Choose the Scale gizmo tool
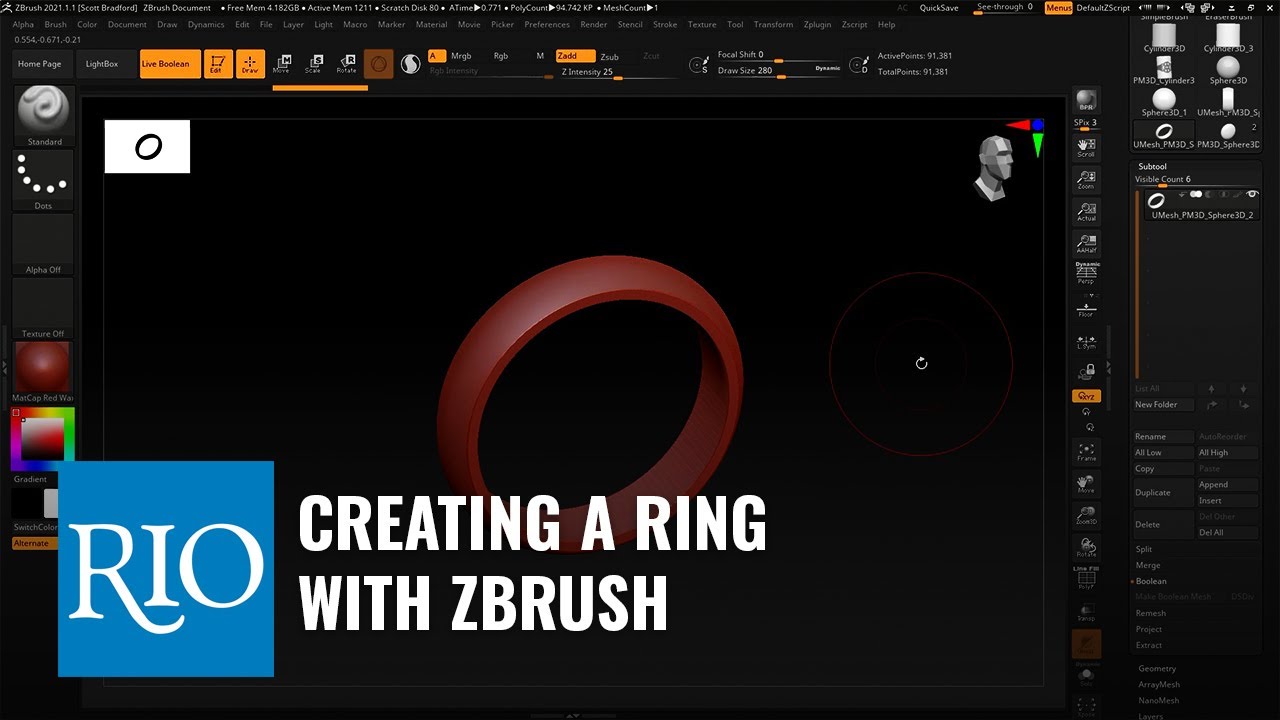Viewport: 1280px width, 720px height. click(x=313, y=64)
